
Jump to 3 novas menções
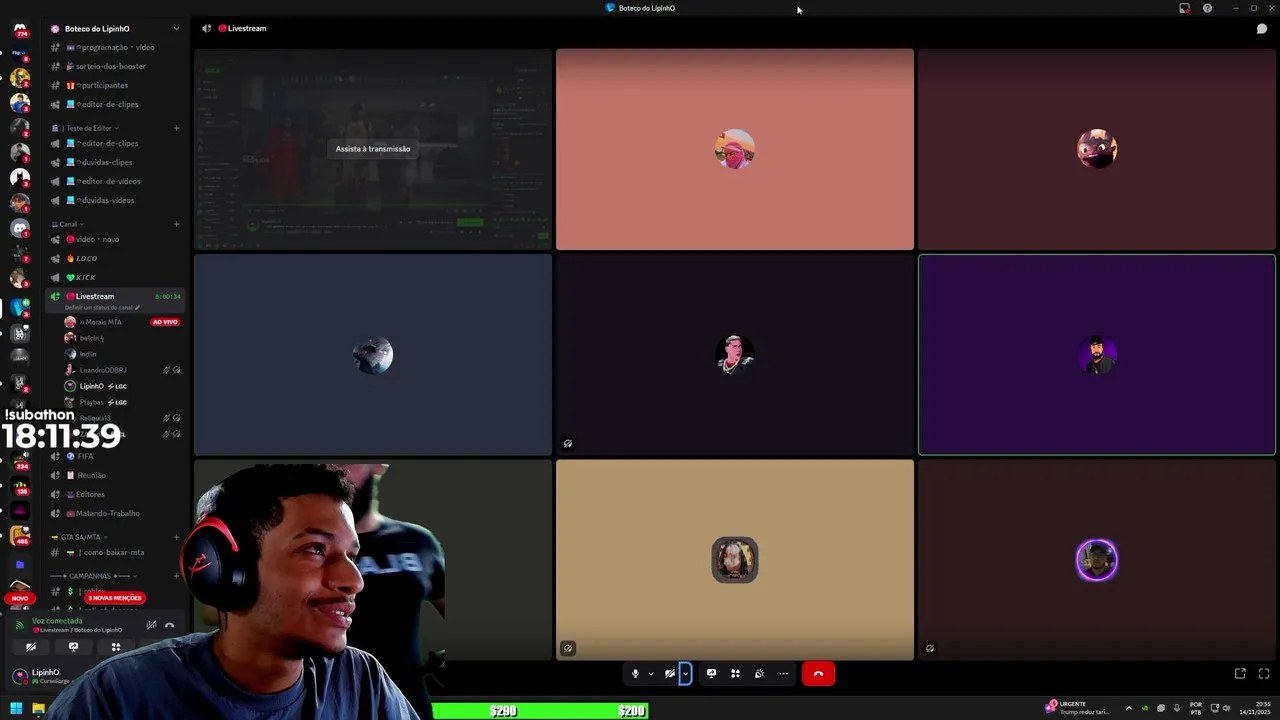(115, 598)
